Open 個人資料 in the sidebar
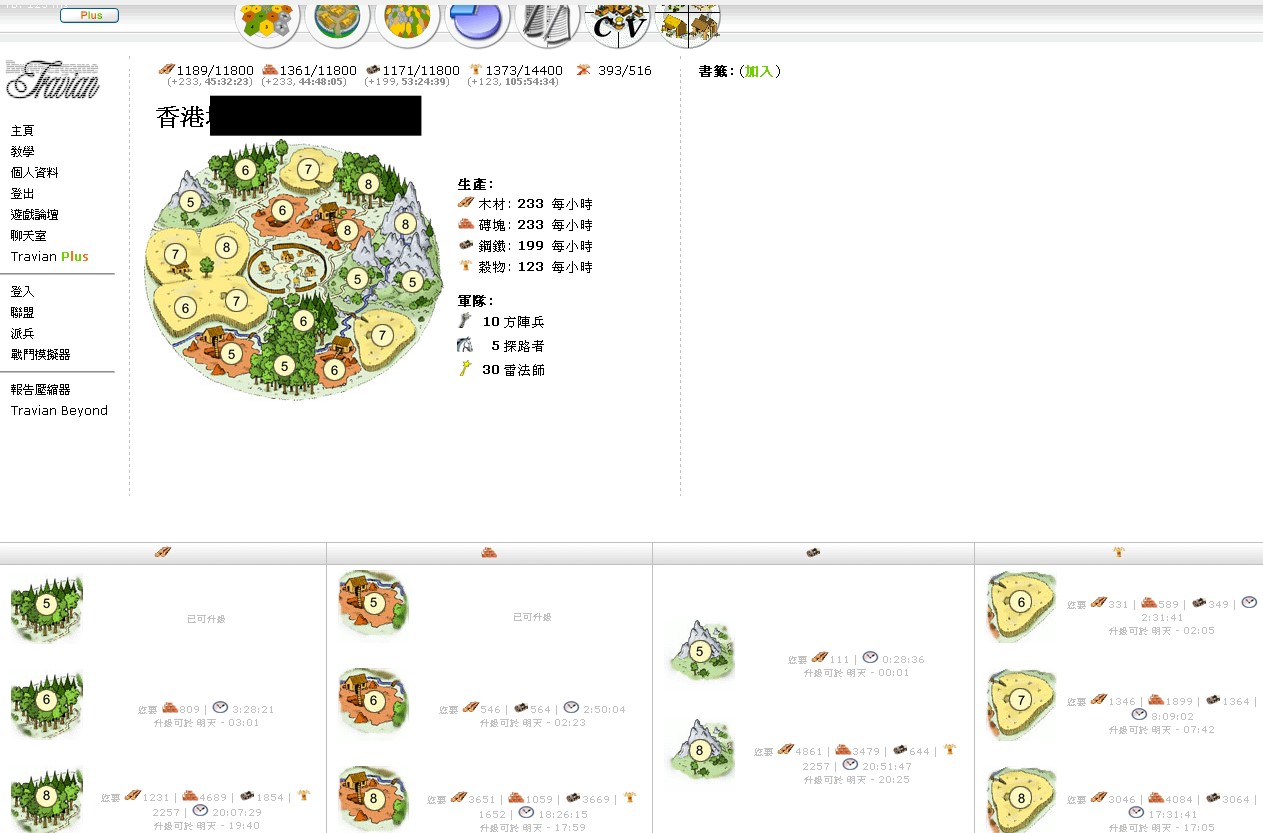Viewport: 1263px width, 833px height. [35, 173]
